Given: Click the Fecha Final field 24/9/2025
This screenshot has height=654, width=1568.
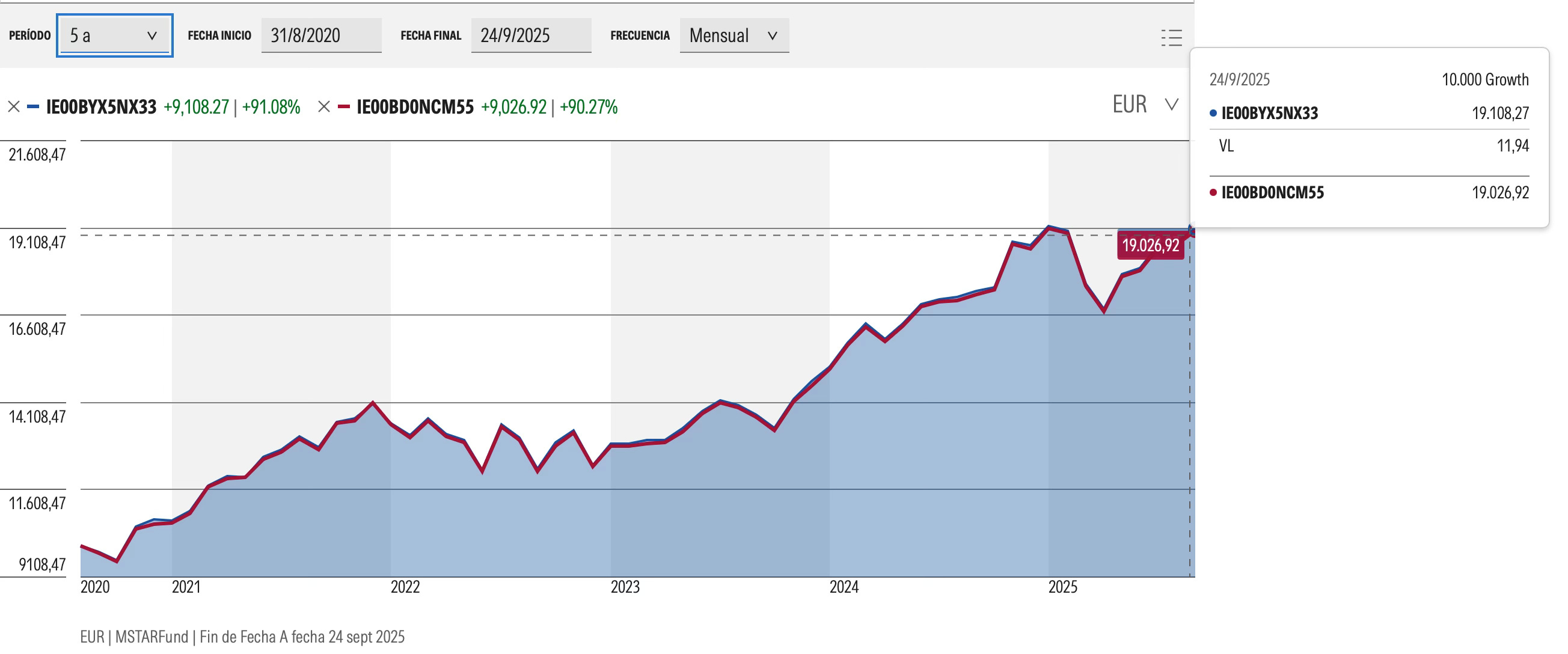Looking at the screenshot, I should [x=530, y=36].
